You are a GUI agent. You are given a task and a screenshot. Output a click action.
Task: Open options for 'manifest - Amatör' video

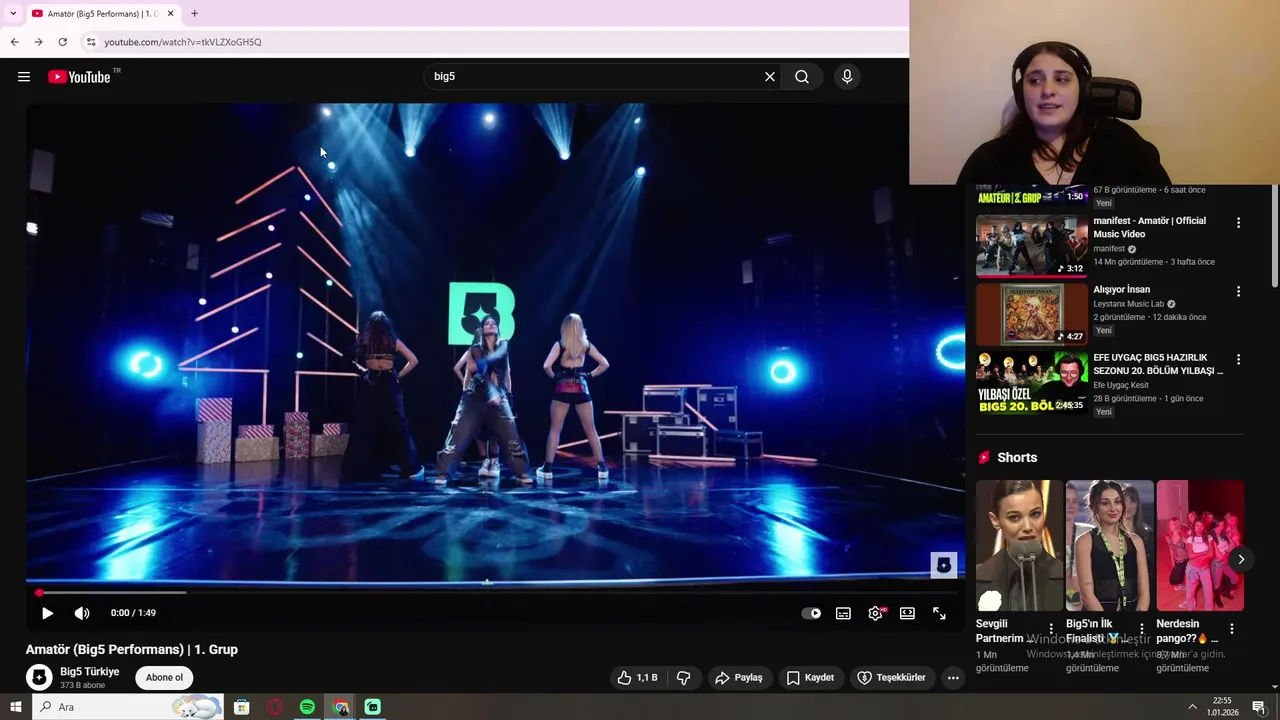[x=1238, y=223]
